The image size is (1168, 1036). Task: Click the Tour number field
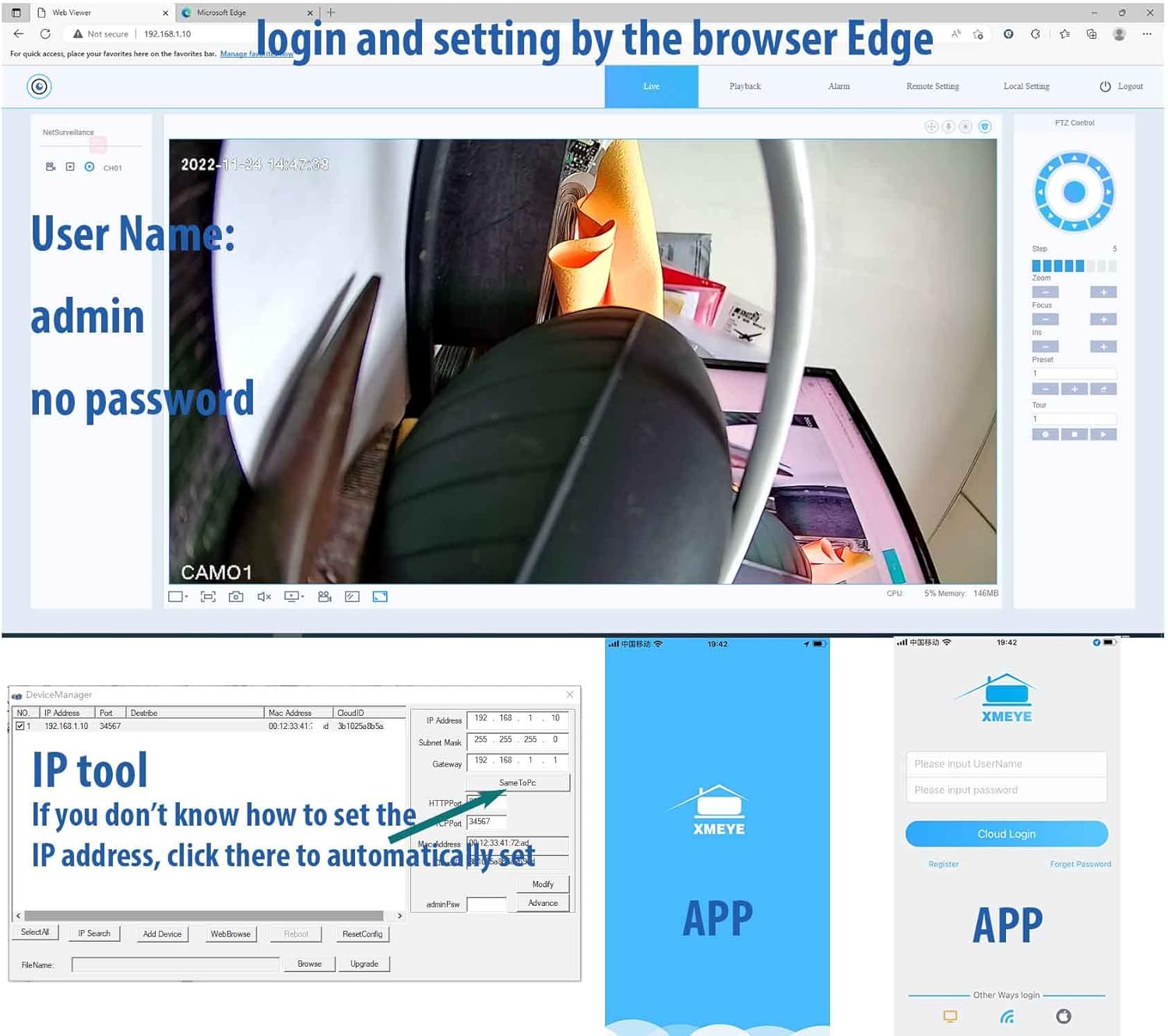[x=1075, y=418]
